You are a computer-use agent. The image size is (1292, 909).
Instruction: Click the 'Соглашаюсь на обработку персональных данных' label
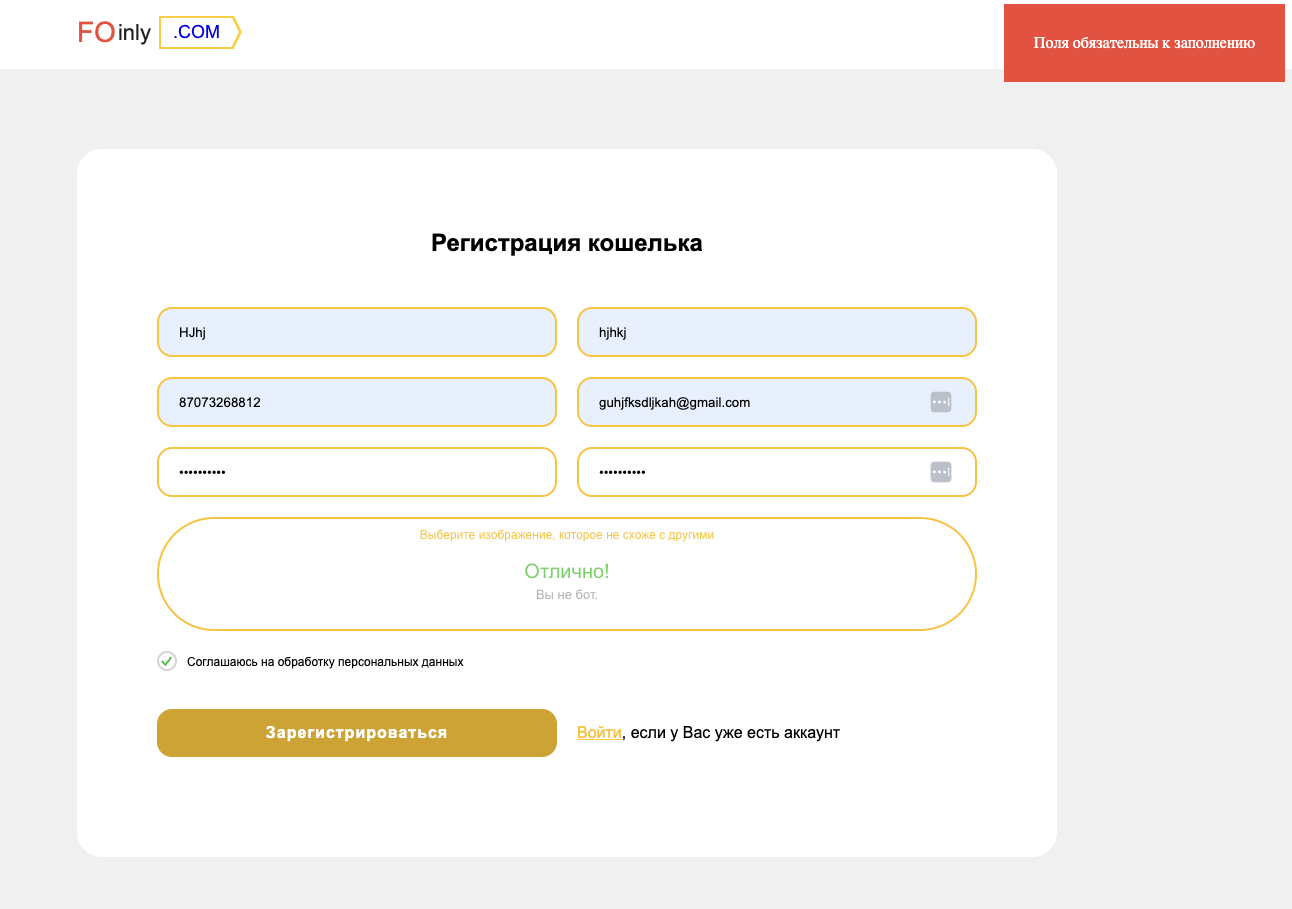(325, 662)
